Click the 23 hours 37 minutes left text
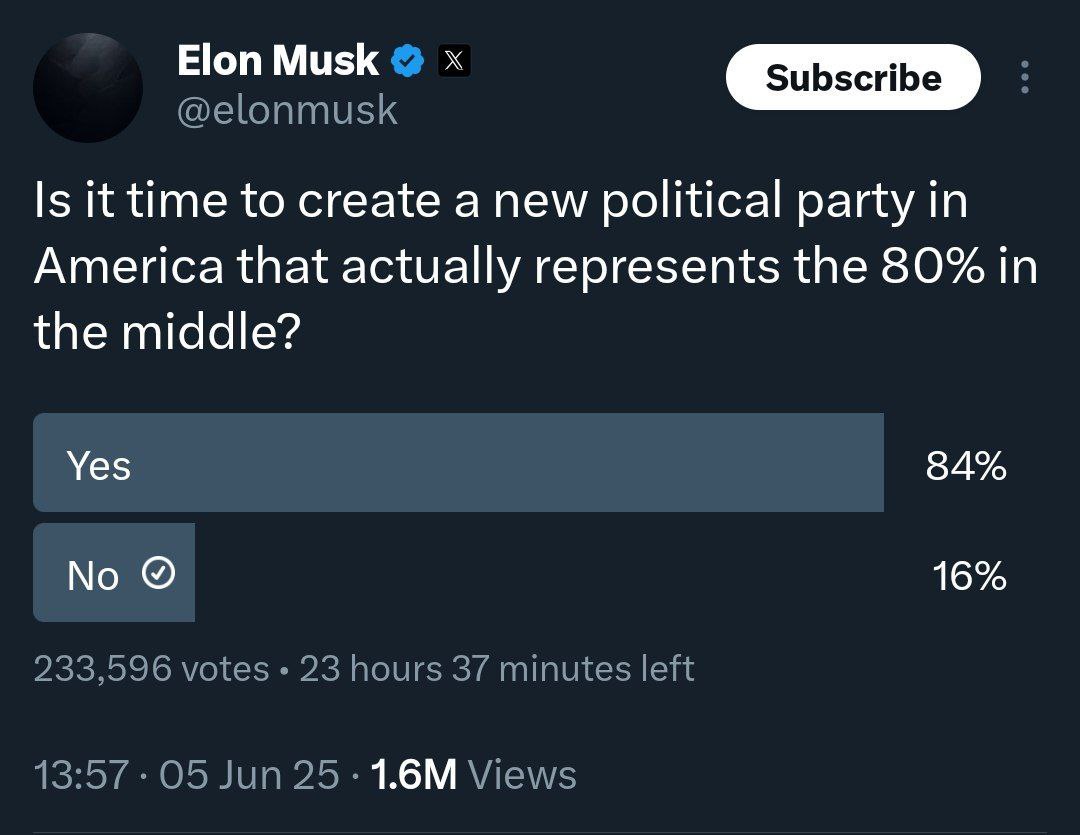 coord(496,668)
